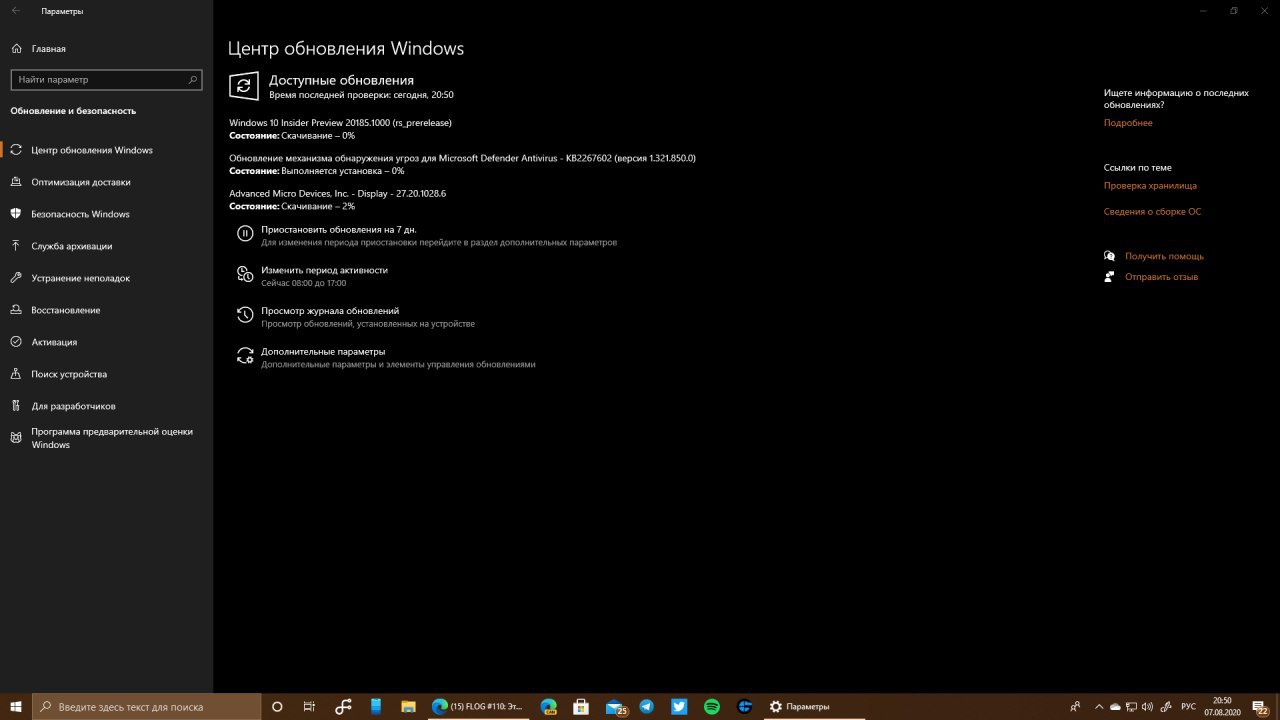Open the Windows Start menu
The height and width of the screenshot is (720, 1280).
(x=16, y=706)
